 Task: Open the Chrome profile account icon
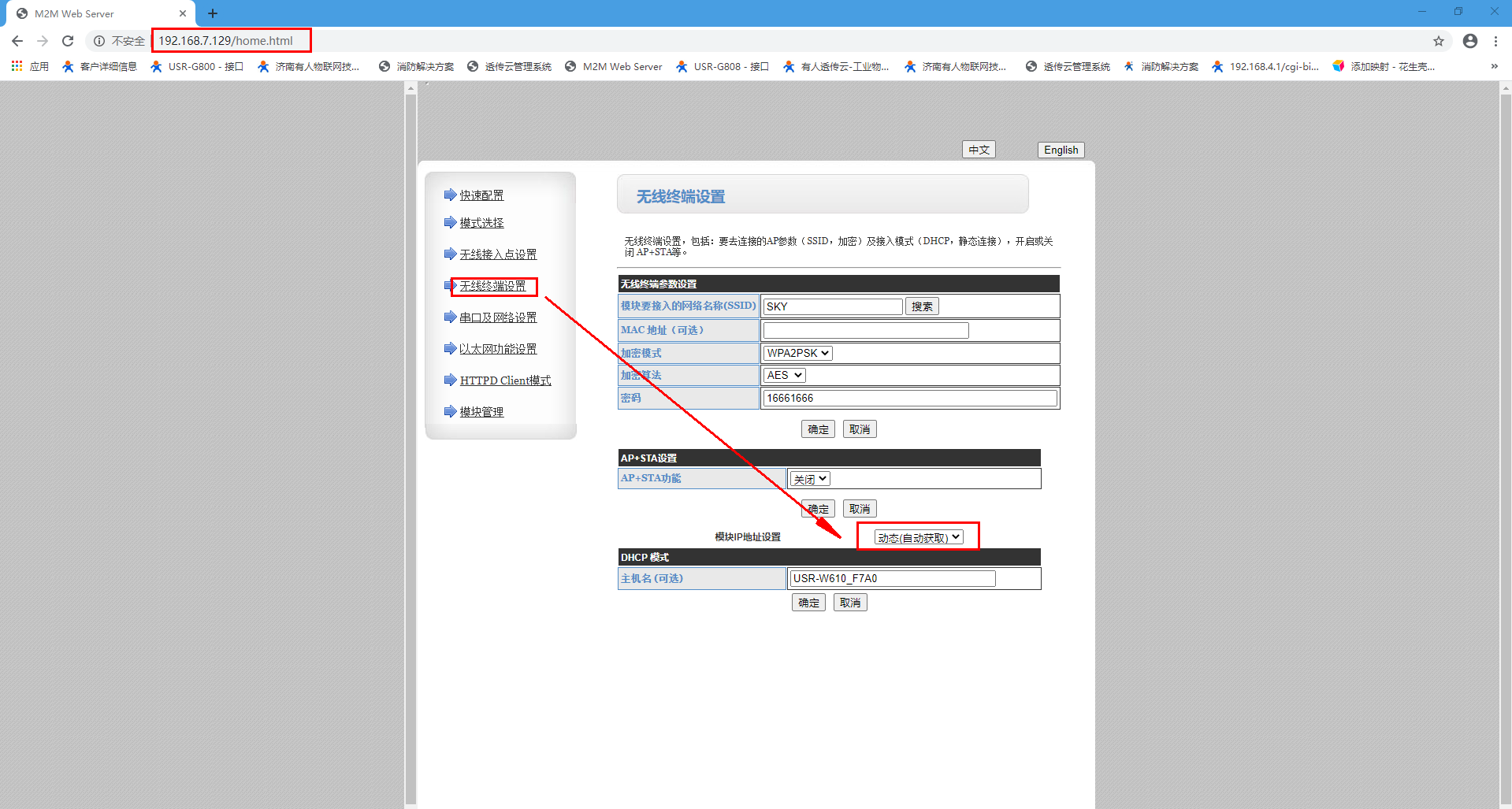(1469, 41)
